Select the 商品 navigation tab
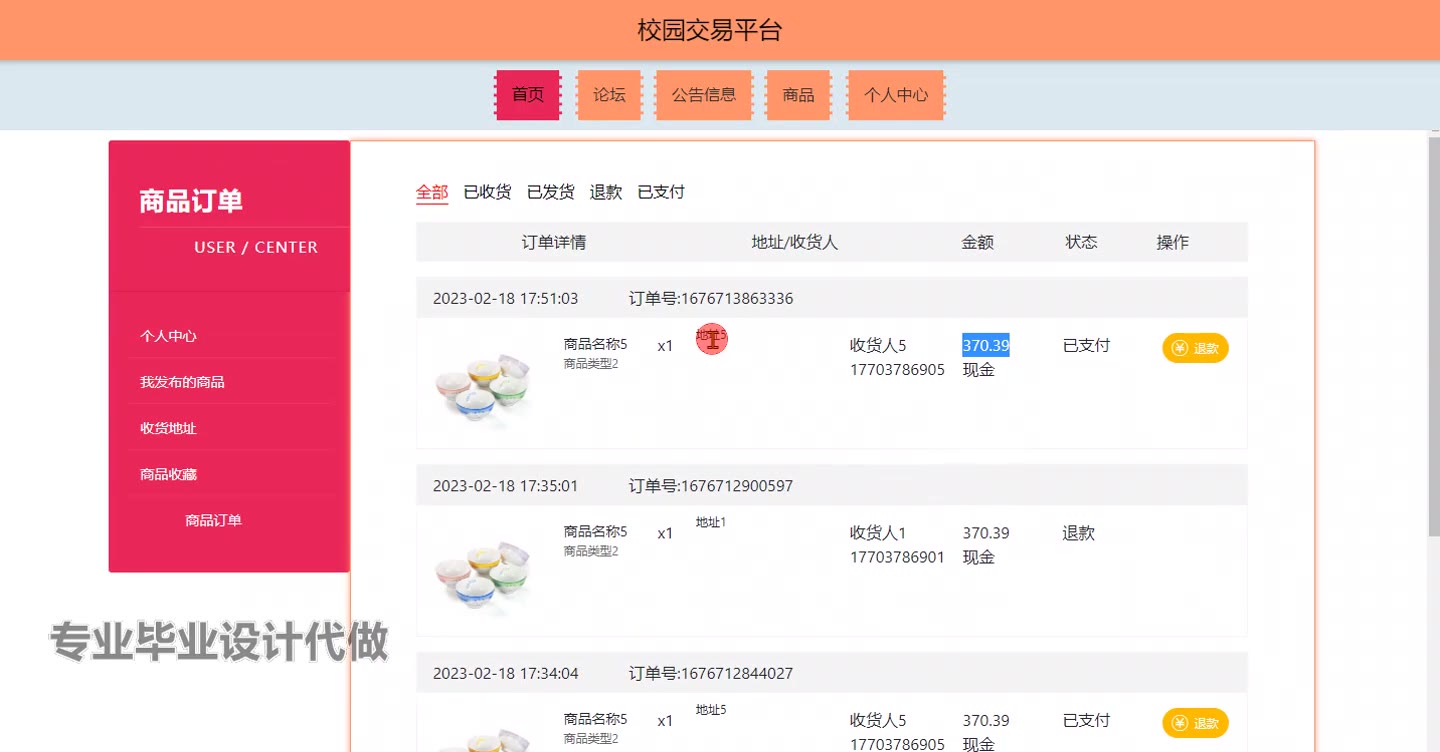 coord(798,95)
